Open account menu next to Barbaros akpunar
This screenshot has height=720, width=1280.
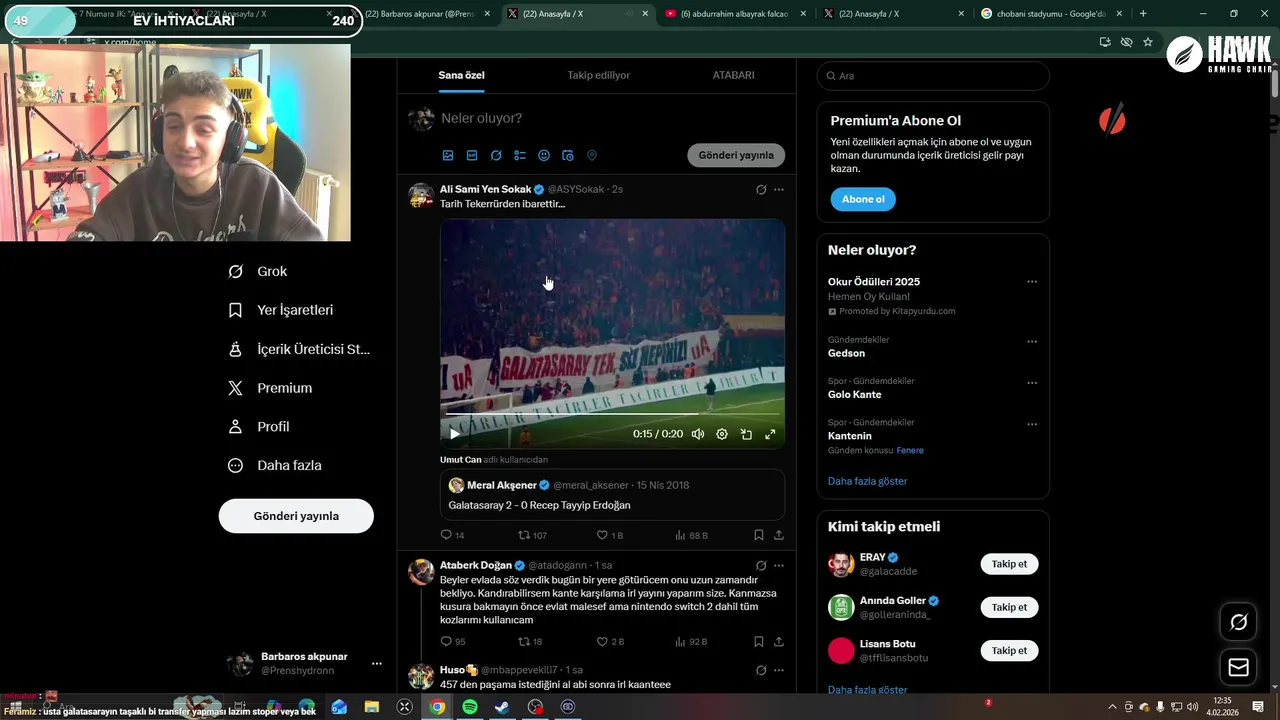pos(377,663)
